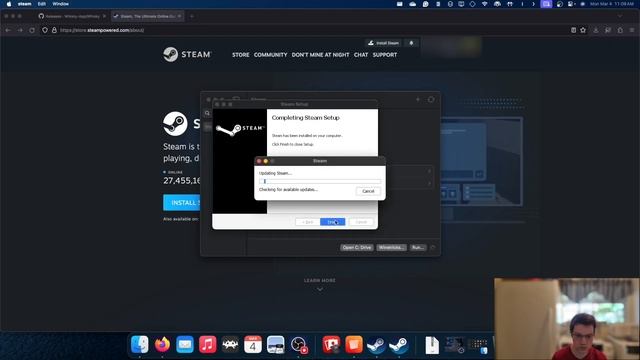The image size is (640, 360).
Task: Go forward in browser history
Action: coord(20,30)
